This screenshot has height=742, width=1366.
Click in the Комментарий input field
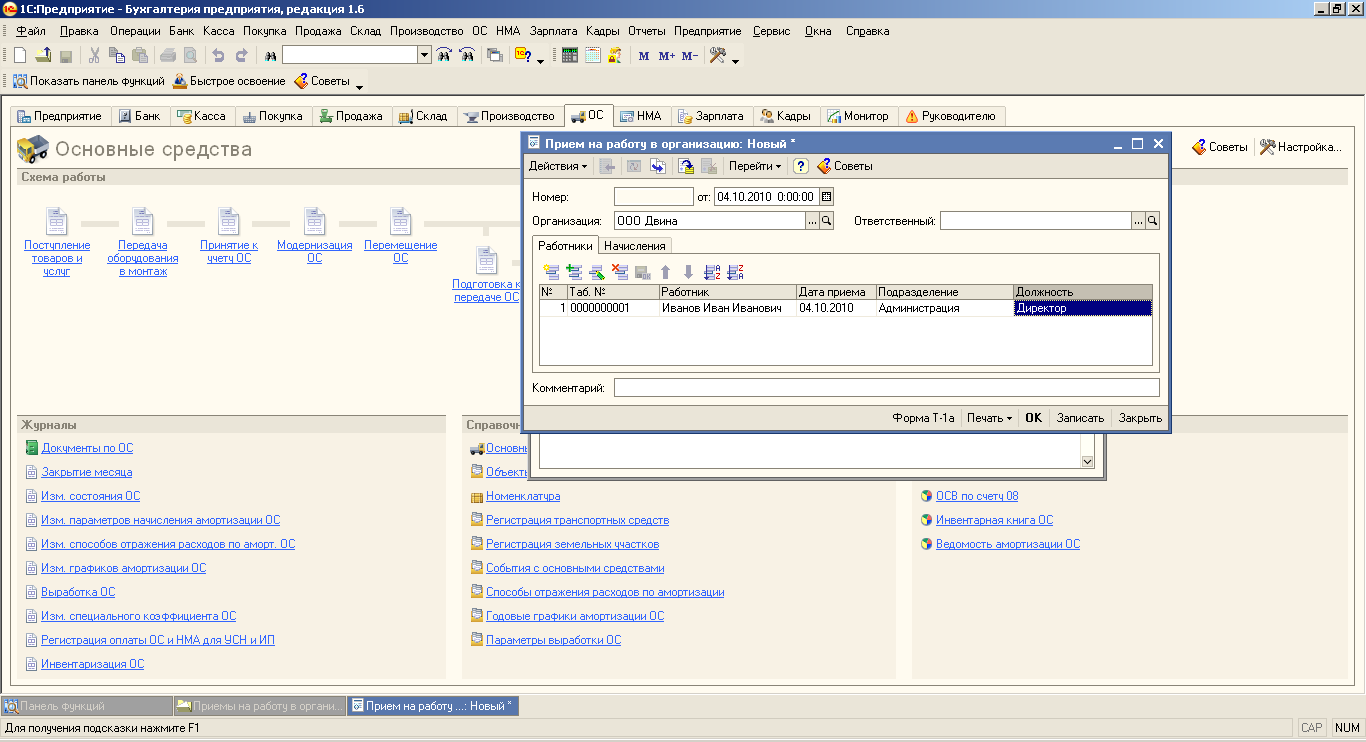[x=886, y=387]
